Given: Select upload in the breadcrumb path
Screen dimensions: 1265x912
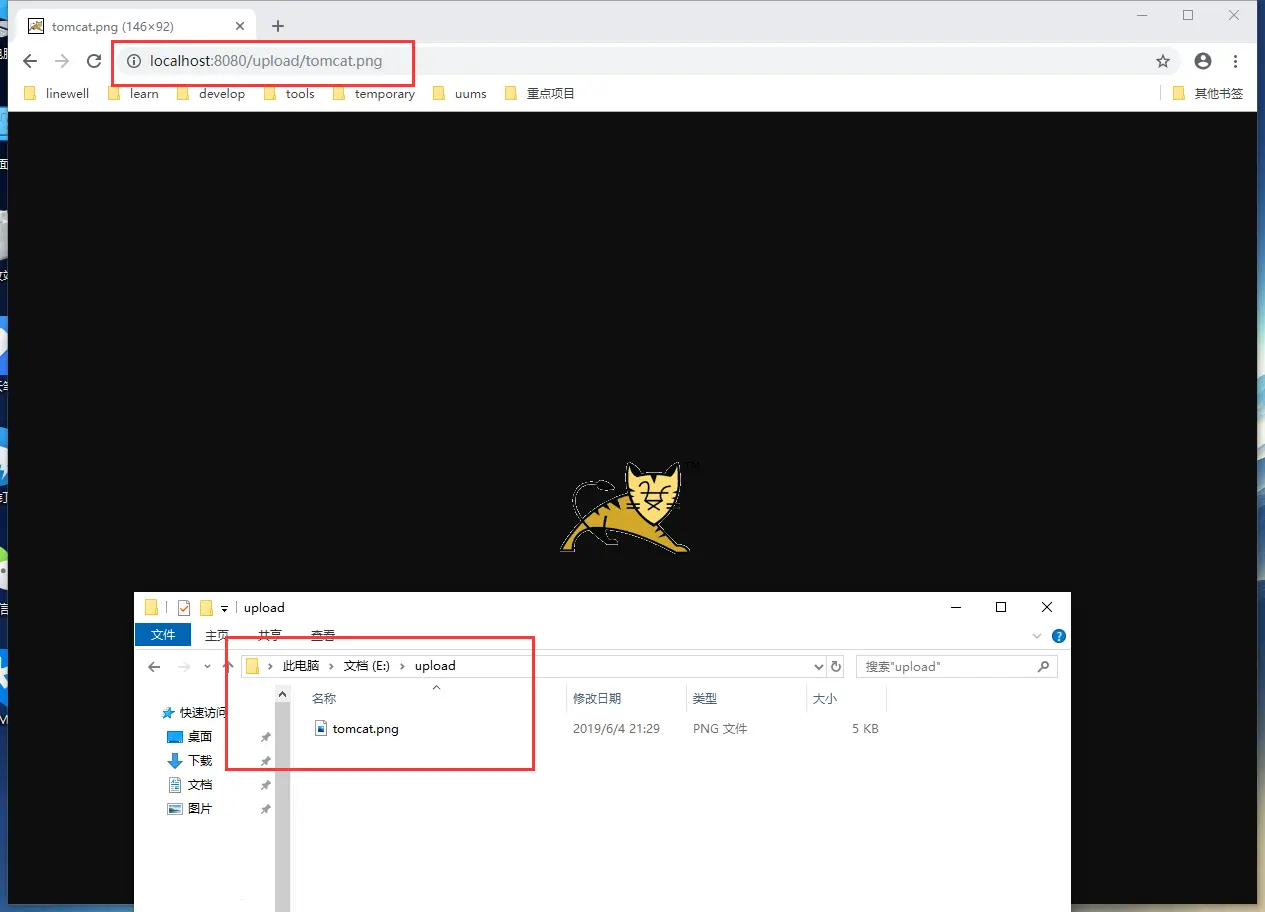Looking at the screenshot, I should pyautogui.click(x=435, y=666).
